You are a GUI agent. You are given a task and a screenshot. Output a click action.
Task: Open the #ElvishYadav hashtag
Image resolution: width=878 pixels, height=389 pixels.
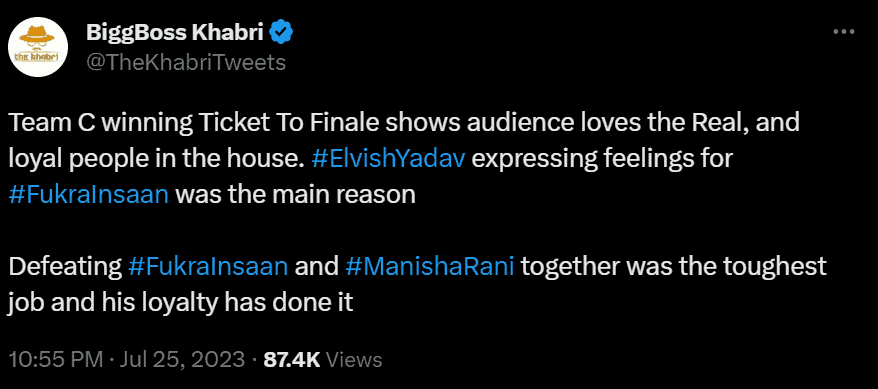[x=387, y=159]
